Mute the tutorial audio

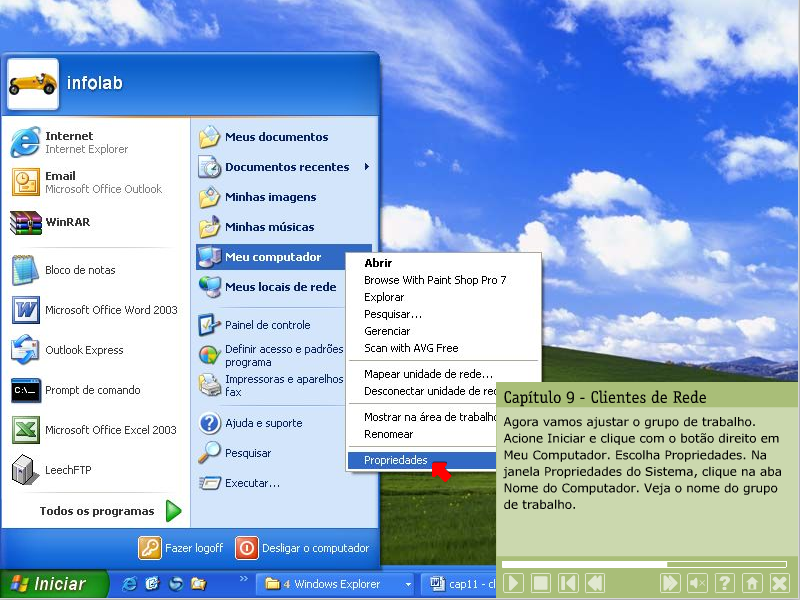tap(698, 583)
